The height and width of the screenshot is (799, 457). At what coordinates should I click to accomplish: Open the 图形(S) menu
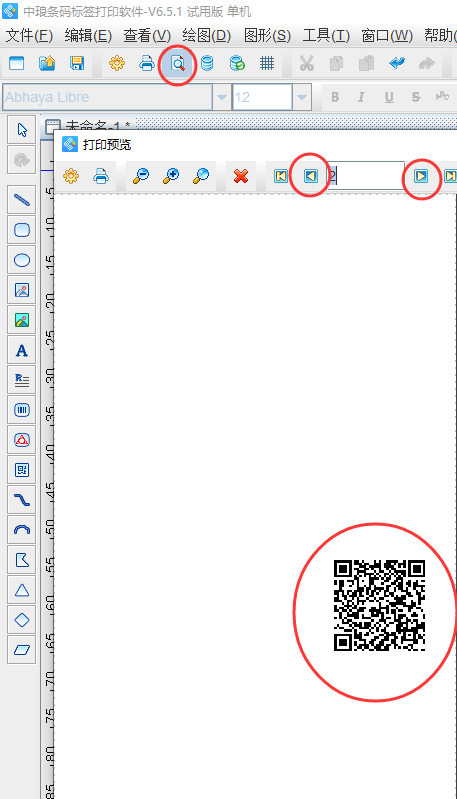(267, 36)
